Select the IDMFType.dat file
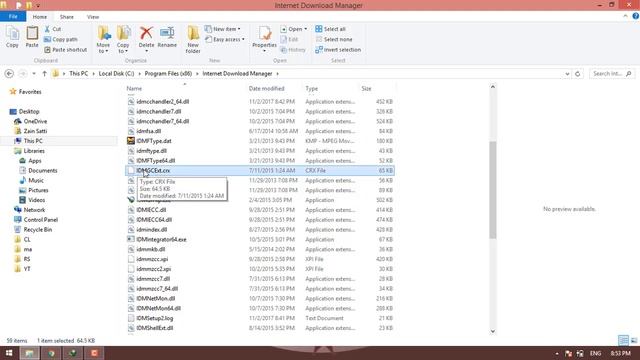This screenshot has height=360, width=640. pos(260,141)
